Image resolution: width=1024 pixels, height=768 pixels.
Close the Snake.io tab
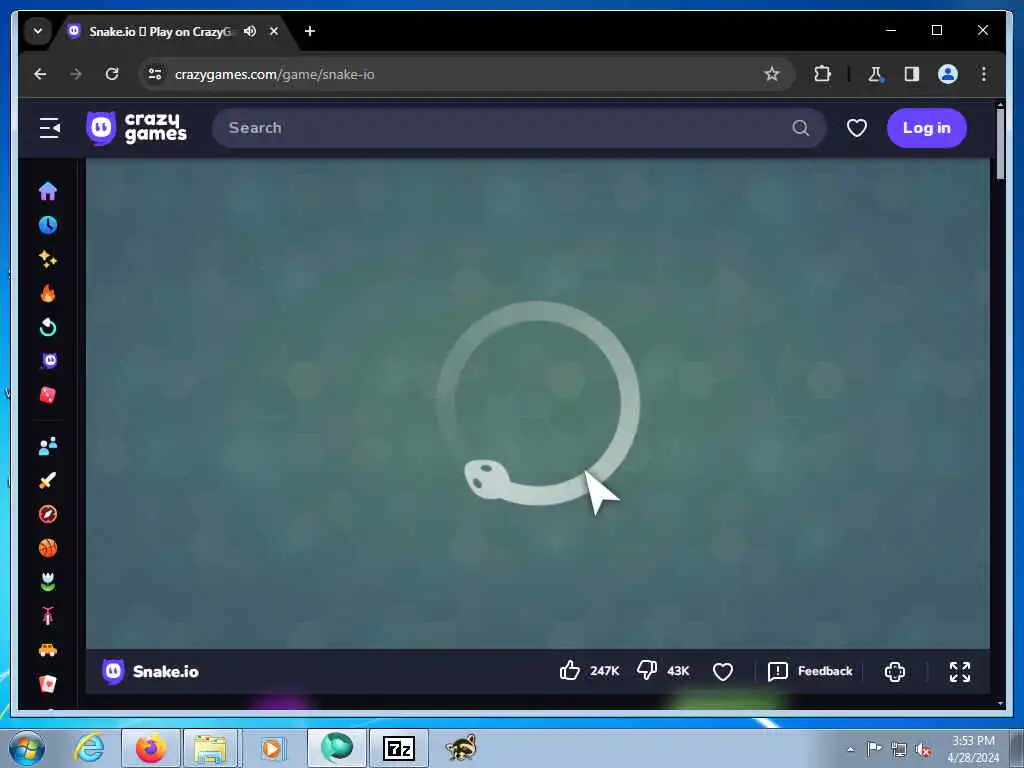274,31
